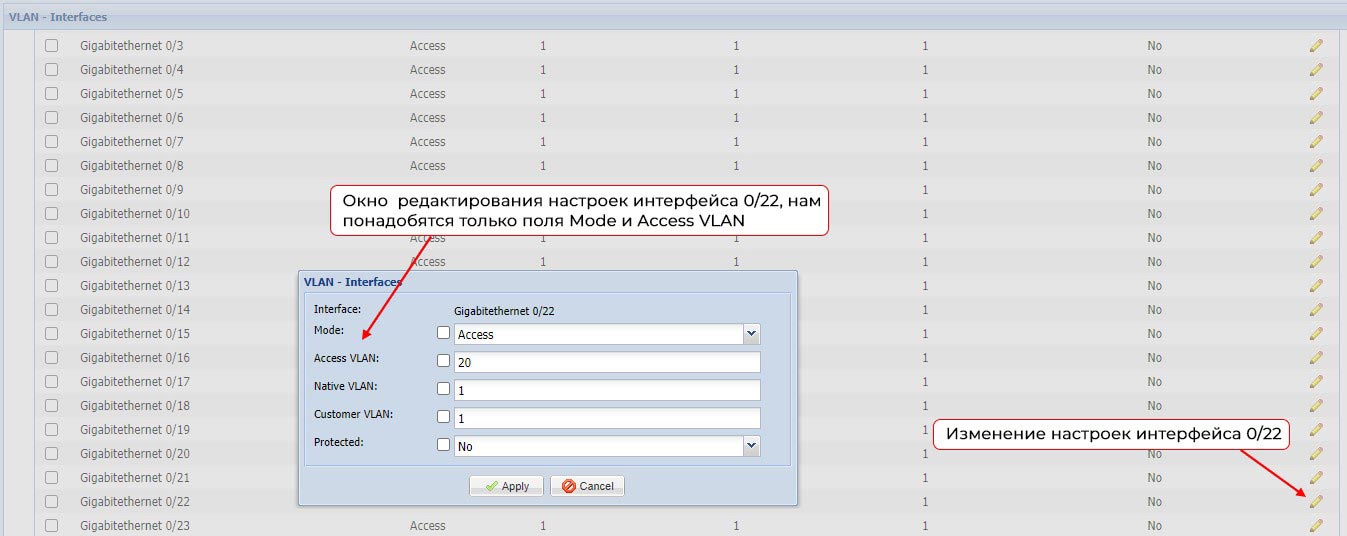
Task: Tick checkbox for Gigabitethernet 0/23
Action: click(x=52, y=526)
